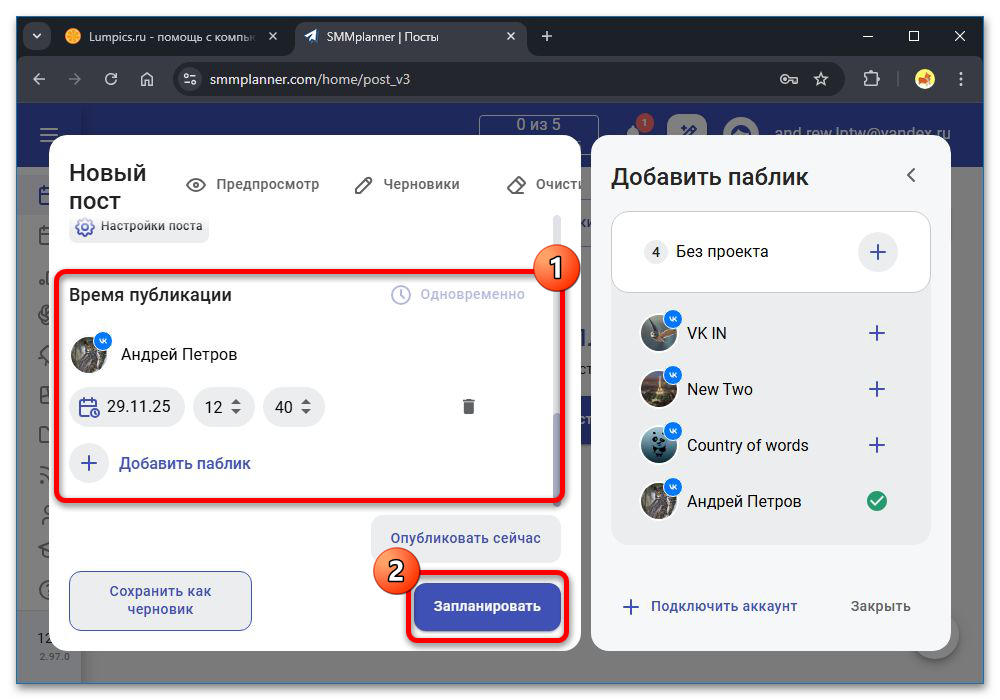Delete Андрей Петров schedule with trash icon
The width and height of the screenshot is (1000, 700).
(469, 406)
